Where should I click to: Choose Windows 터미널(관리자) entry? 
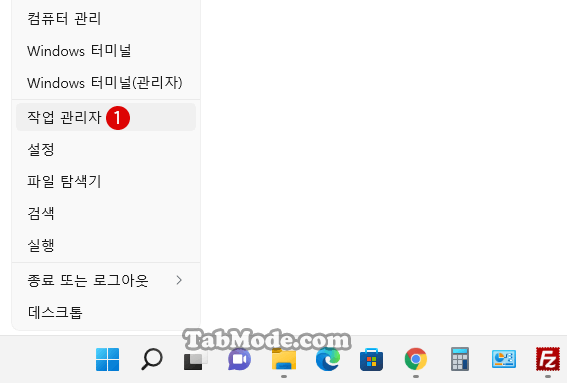pos(106,82)
